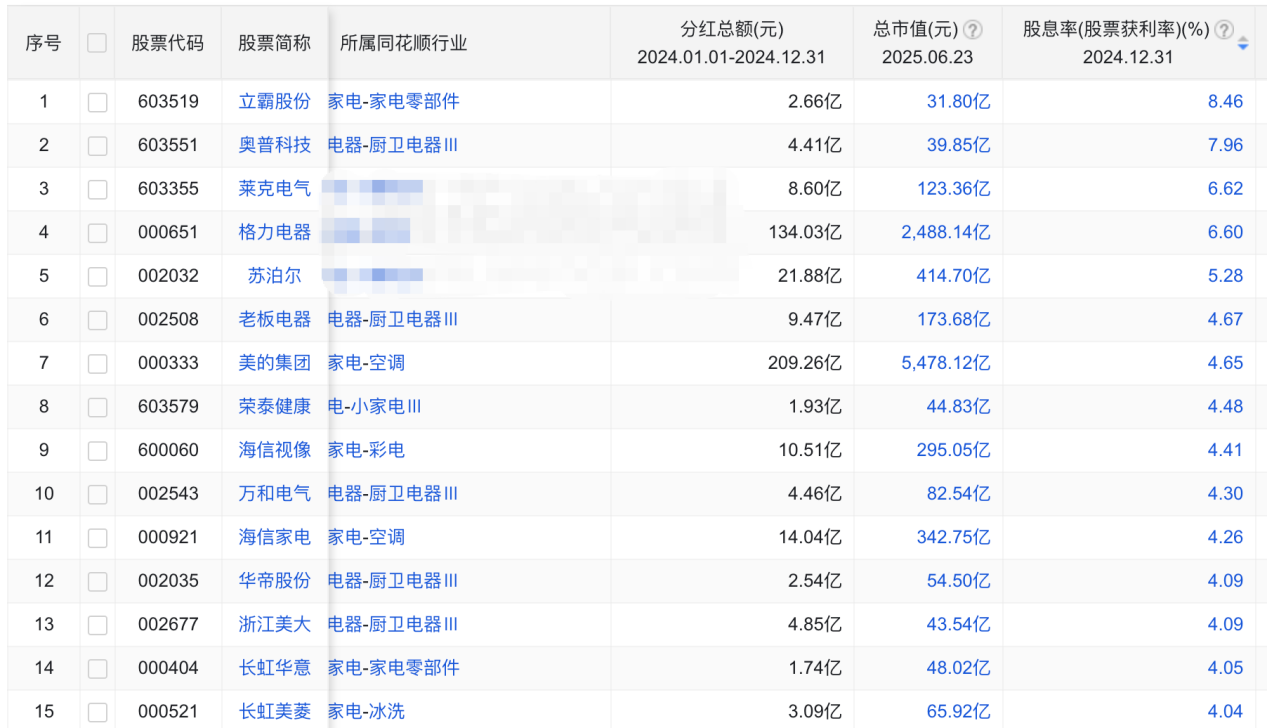
Task: Check the box for 万和电气 row
Action: [97, 494]
